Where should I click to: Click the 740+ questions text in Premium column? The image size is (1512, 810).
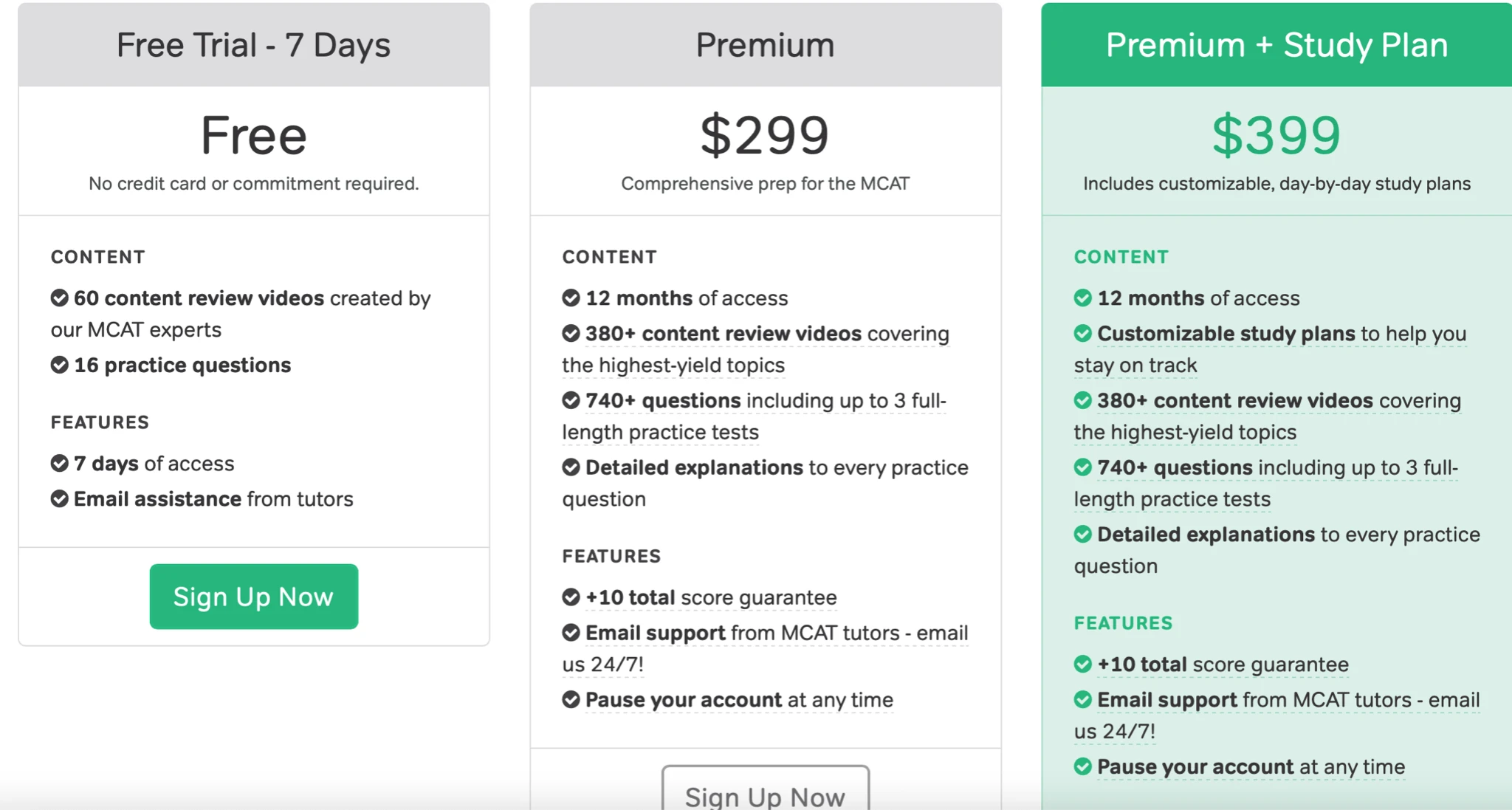663,400
